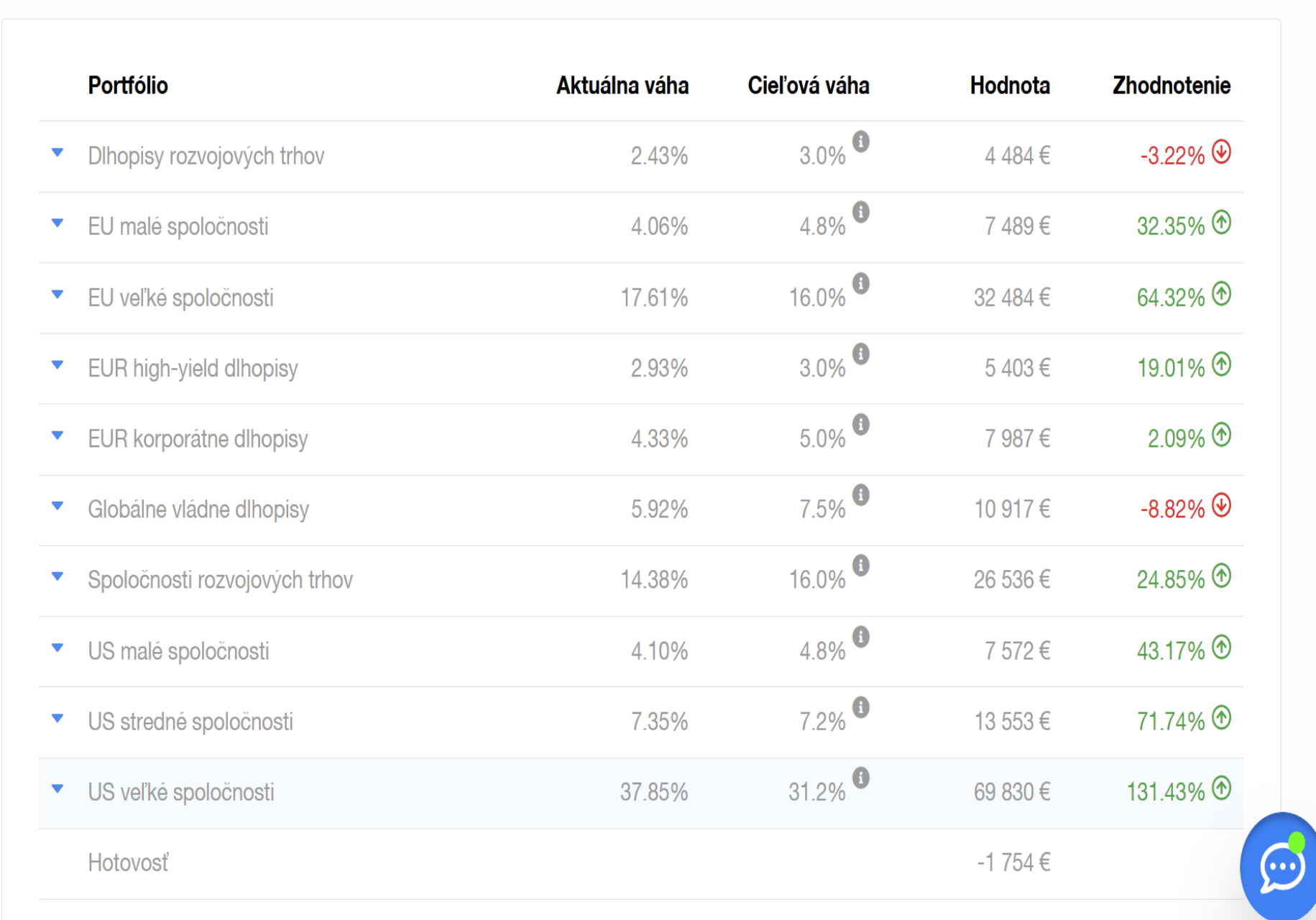Expand the EUR korporátne dlhopisy row
This screenshot has height=920, width=1316.
tap(57, 436)
